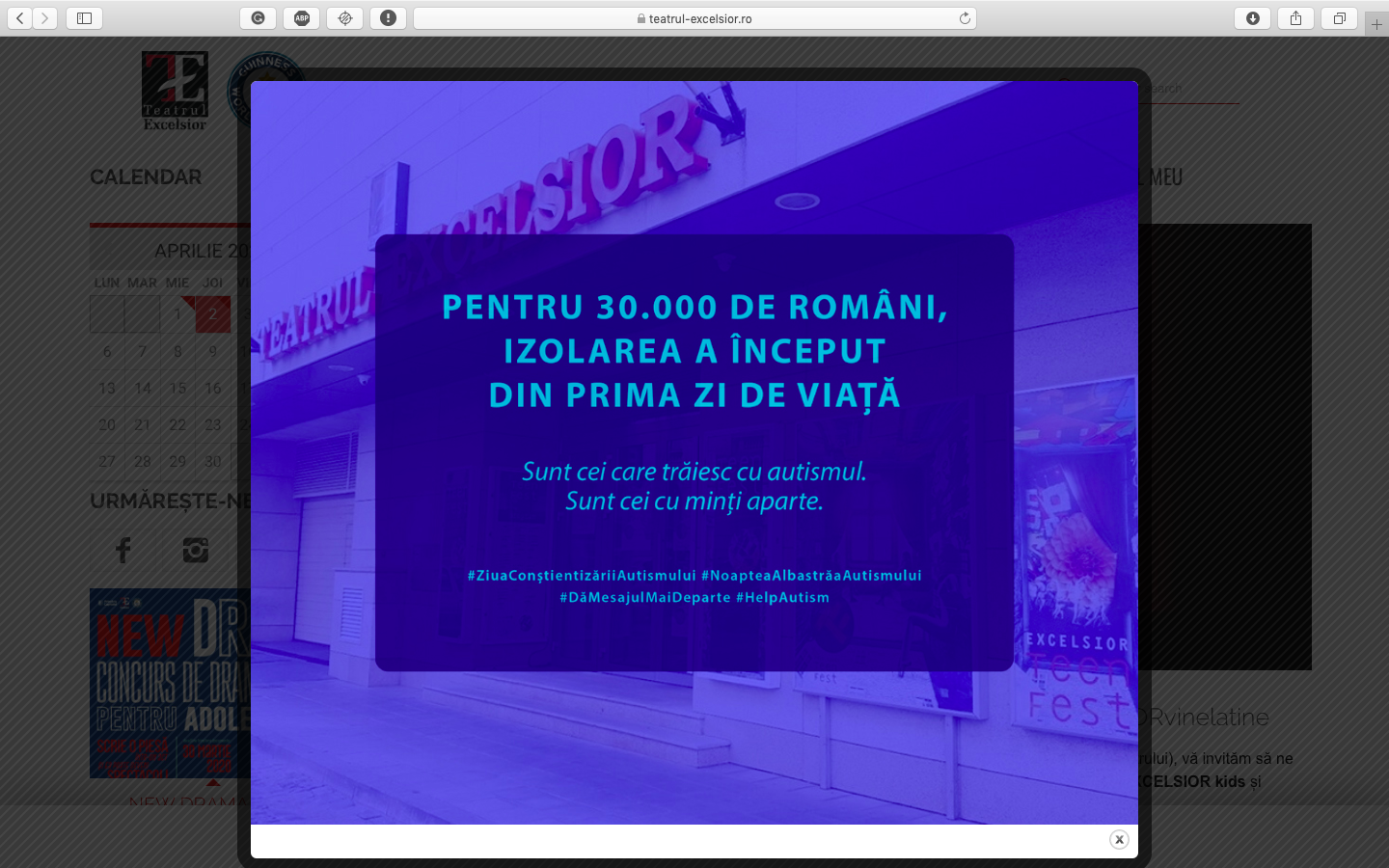Close the autism awareness popup
The width and height of the screenshot is (1389, 868).
(x=1119, y=839)
